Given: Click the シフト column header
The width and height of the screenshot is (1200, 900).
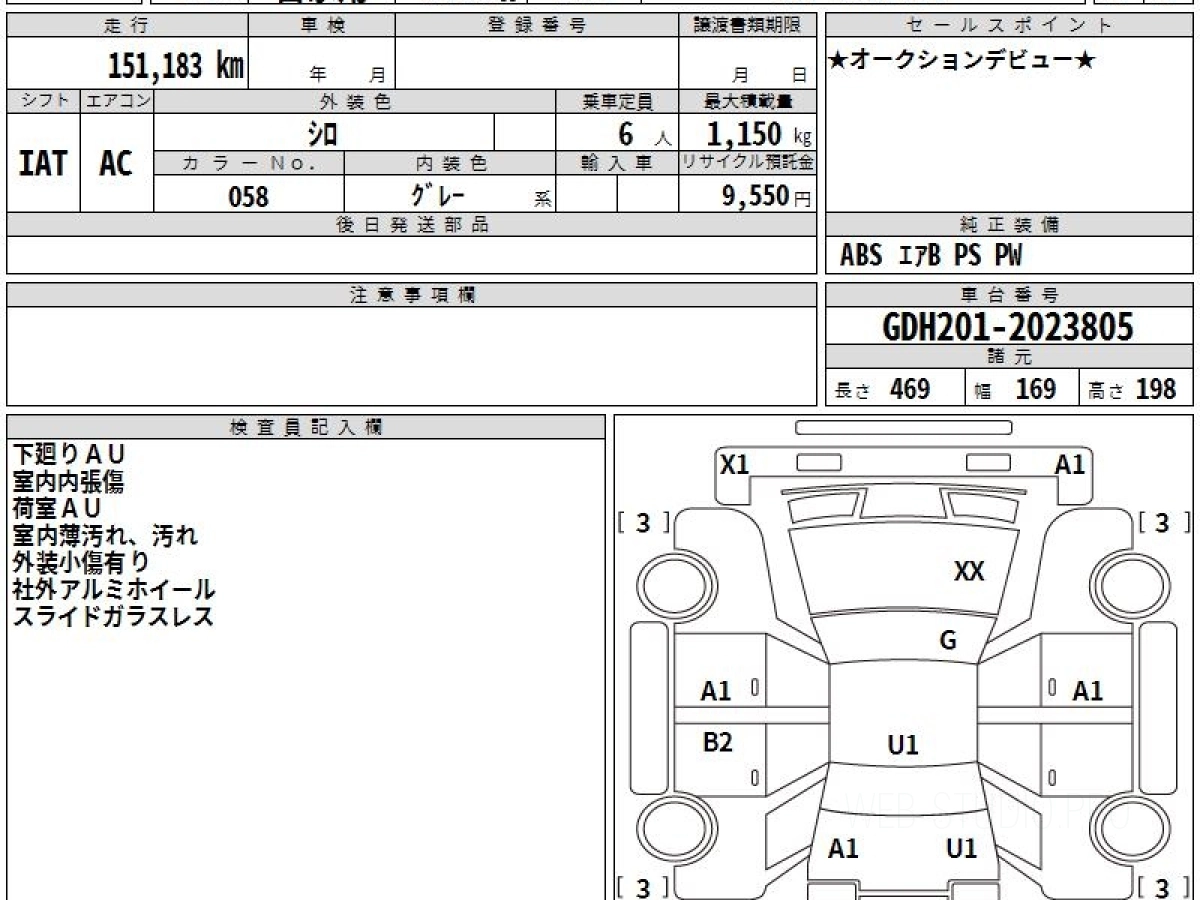Looking at the screenshot, I should [x=43, y=101].
